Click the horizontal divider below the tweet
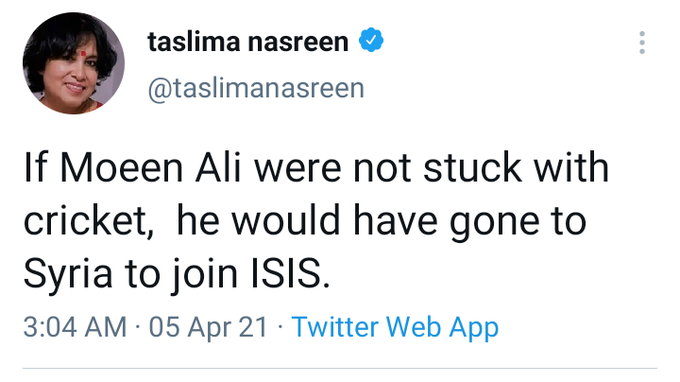680x382 pixels. pyautogui.click(x=340, y=369)
